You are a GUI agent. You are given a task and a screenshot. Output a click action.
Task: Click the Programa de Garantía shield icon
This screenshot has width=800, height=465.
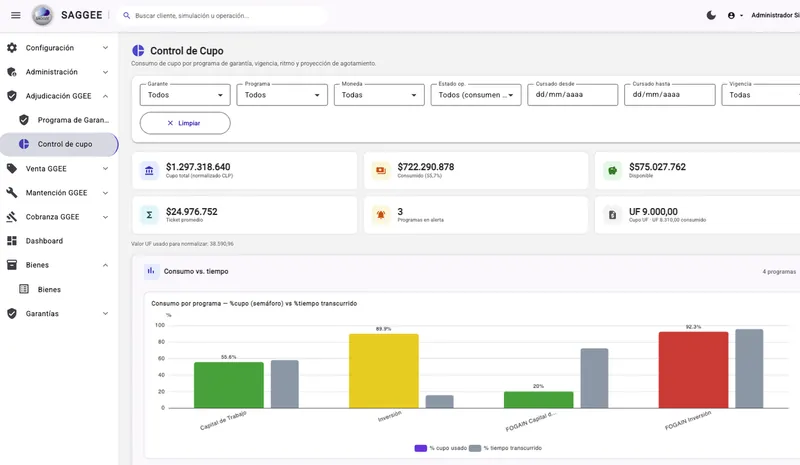tap(24, 120)
